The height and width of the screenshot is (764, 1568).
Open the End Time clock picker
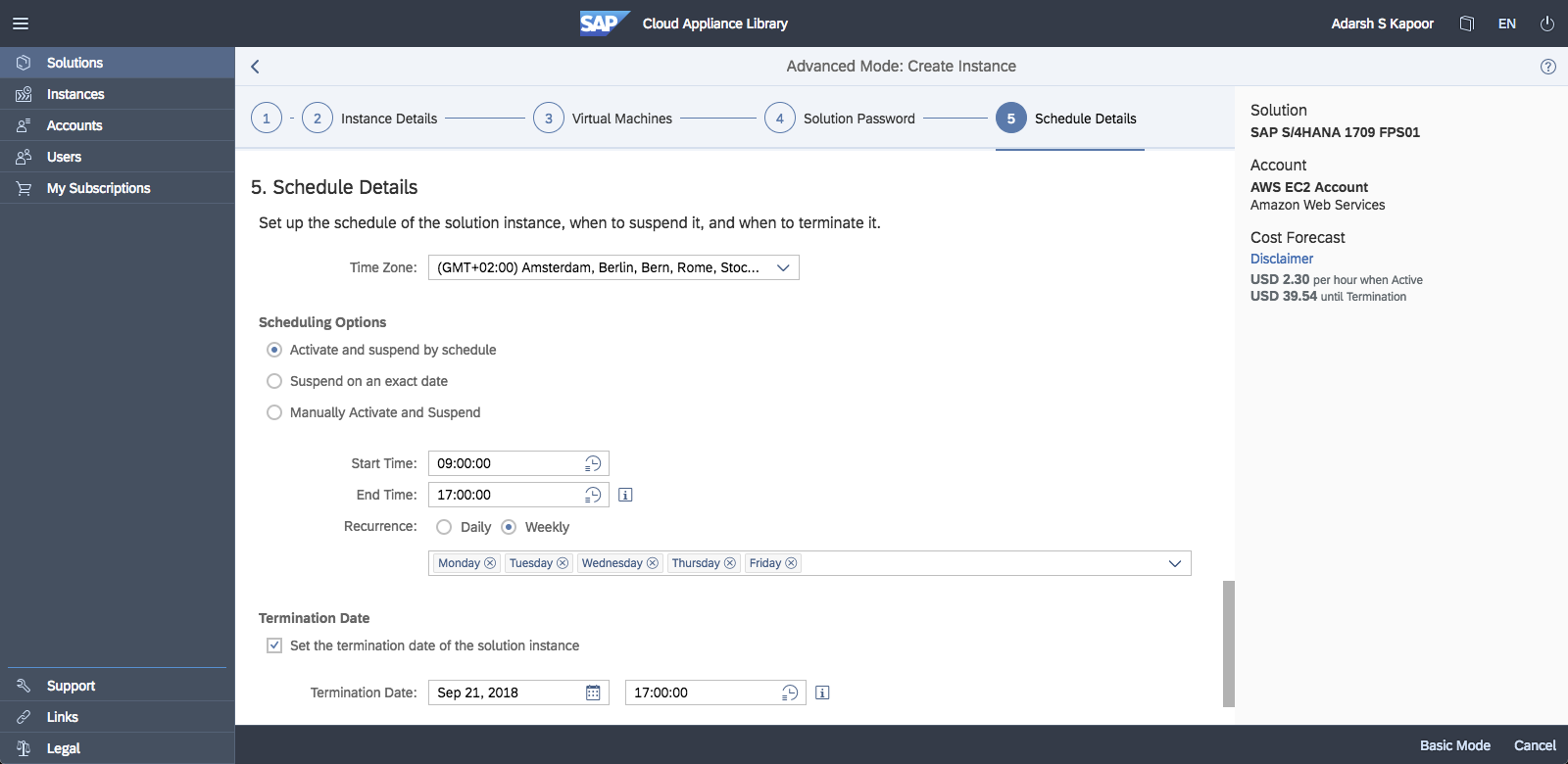tap(593, 495)
